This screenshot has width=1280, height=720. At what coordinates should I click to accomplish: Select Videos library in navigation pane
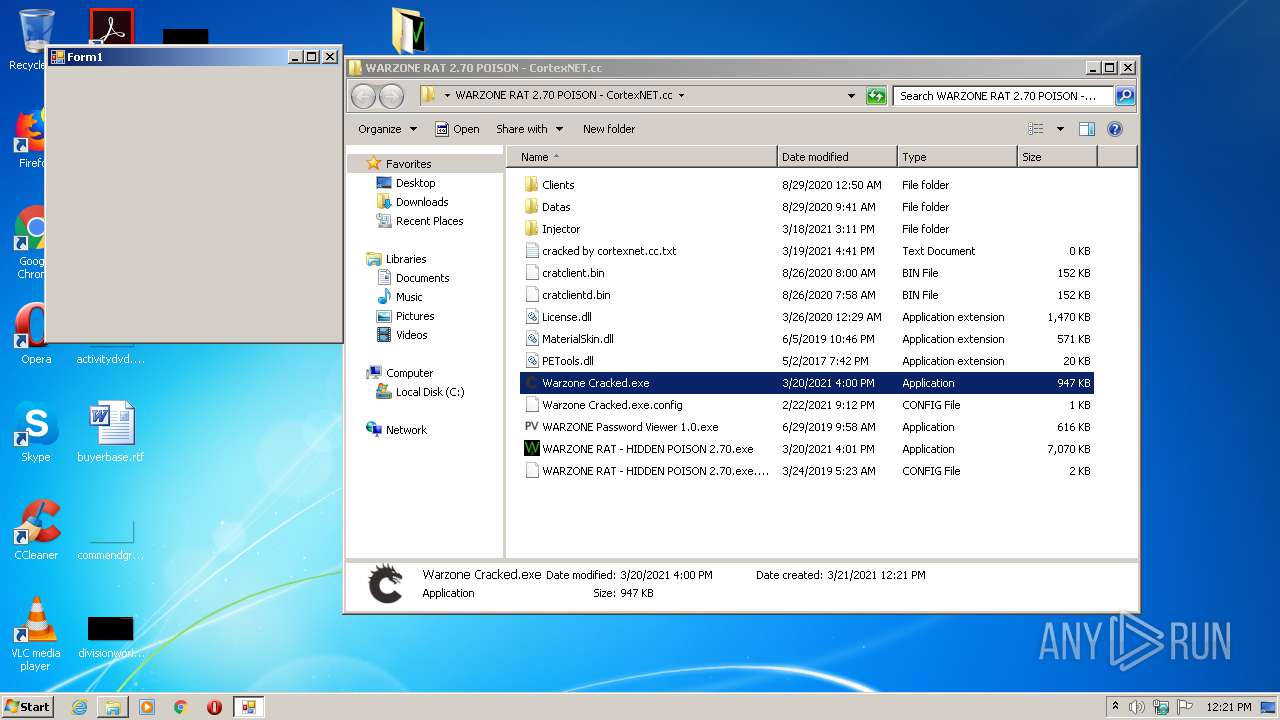click(411, 335)
